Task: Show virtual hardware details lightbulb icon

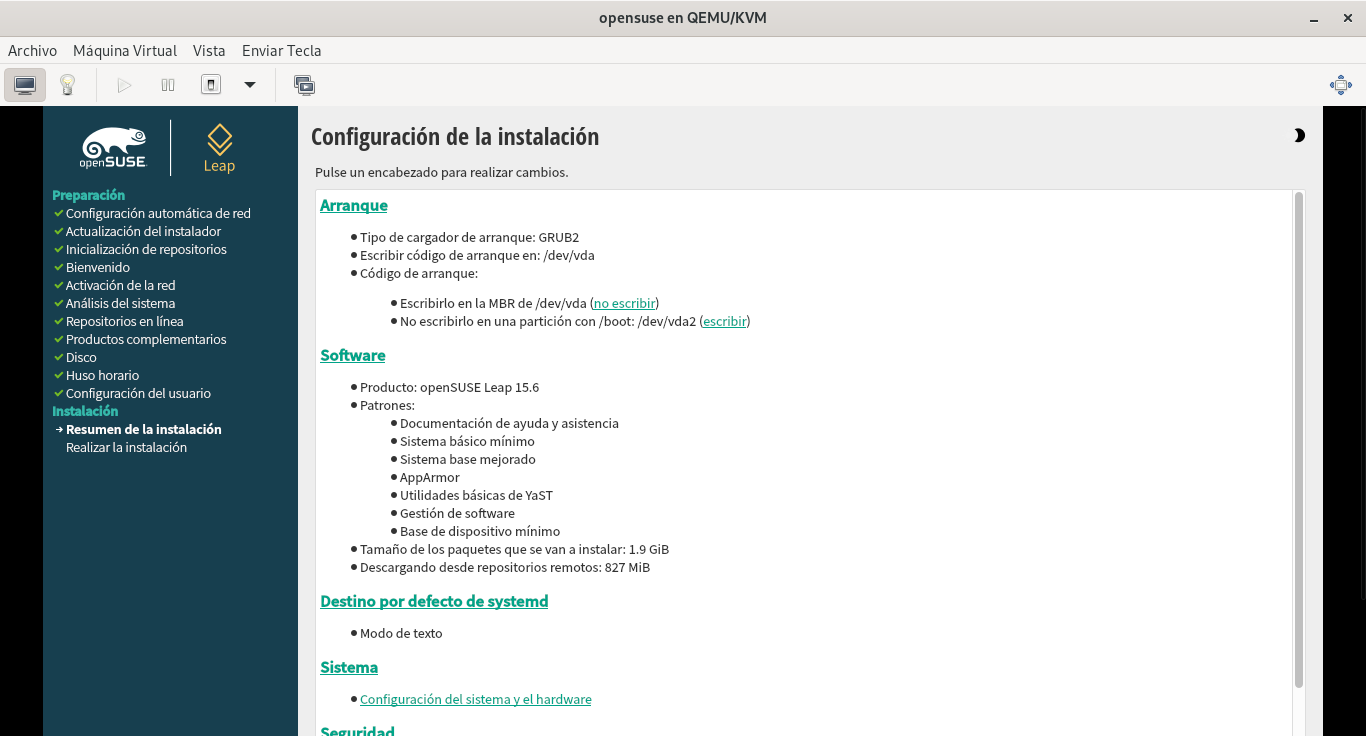Action: coord(67,85)
